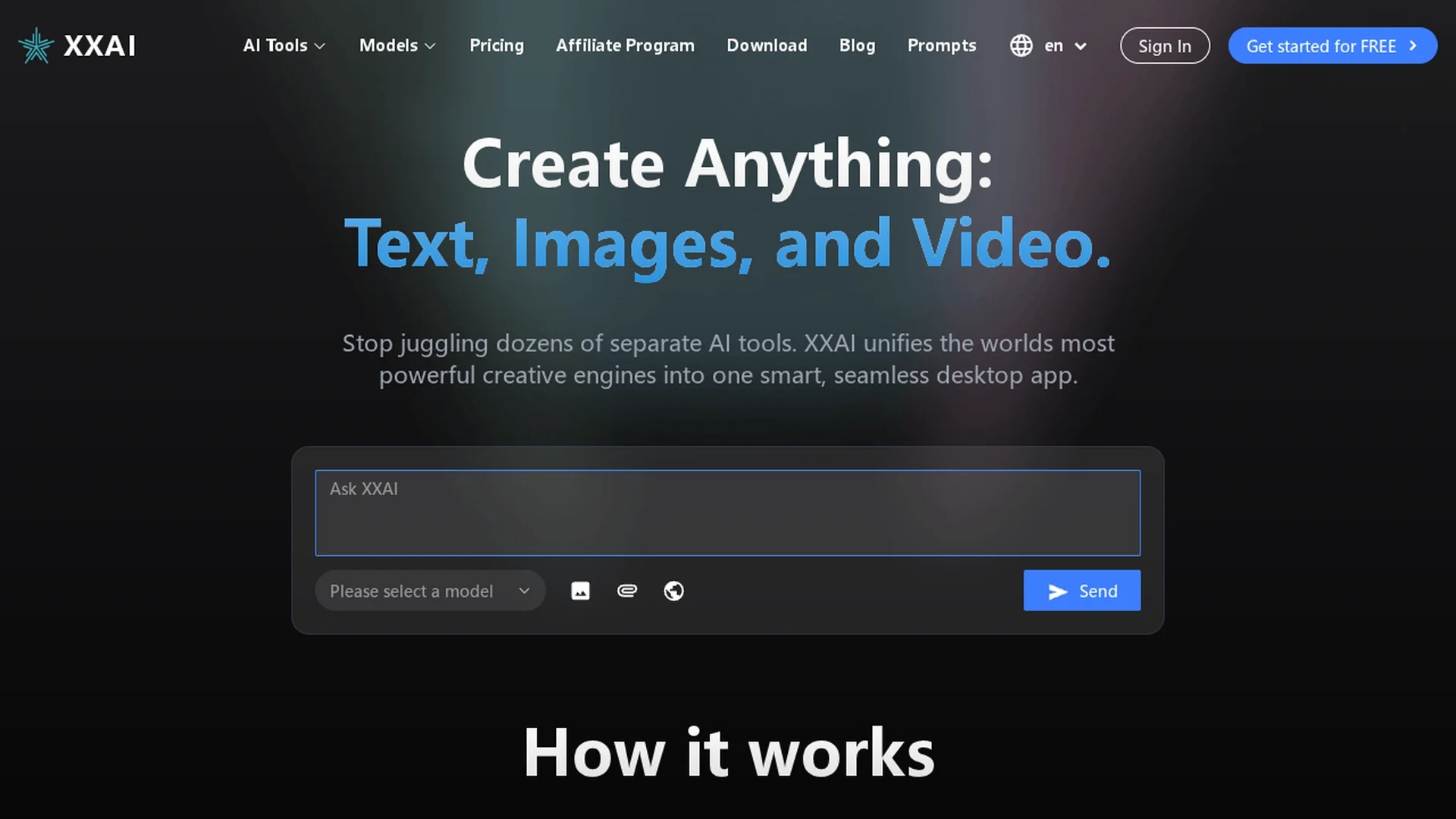Open the Pricing page
Viewport: 1456px width, 819px height.
pos(497,45)
